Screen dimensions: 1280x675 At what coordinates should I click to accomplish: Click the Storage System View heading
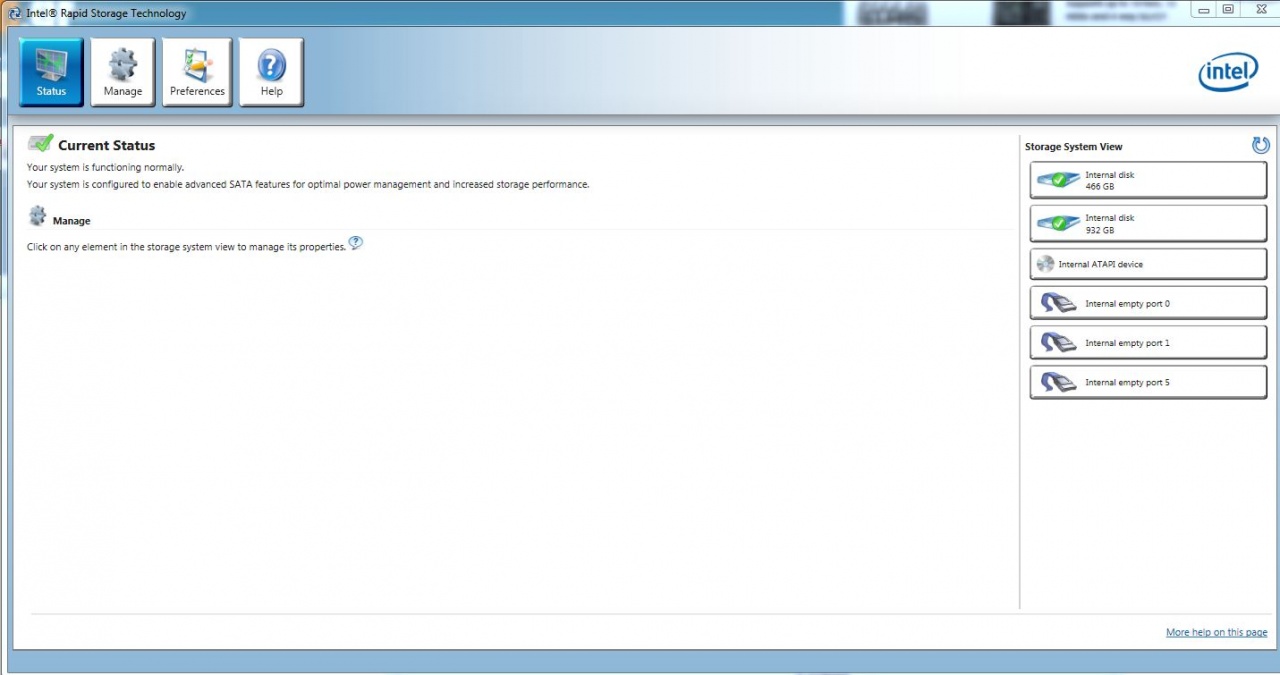tap(1073, 147)
